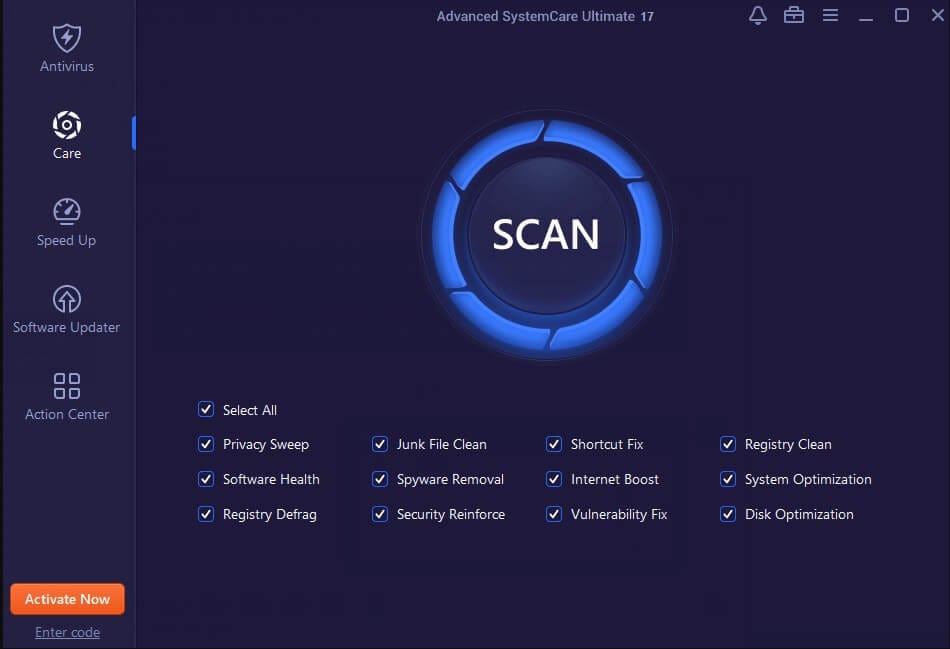
Task: Open the Enter code link
Action: point(67,632)
